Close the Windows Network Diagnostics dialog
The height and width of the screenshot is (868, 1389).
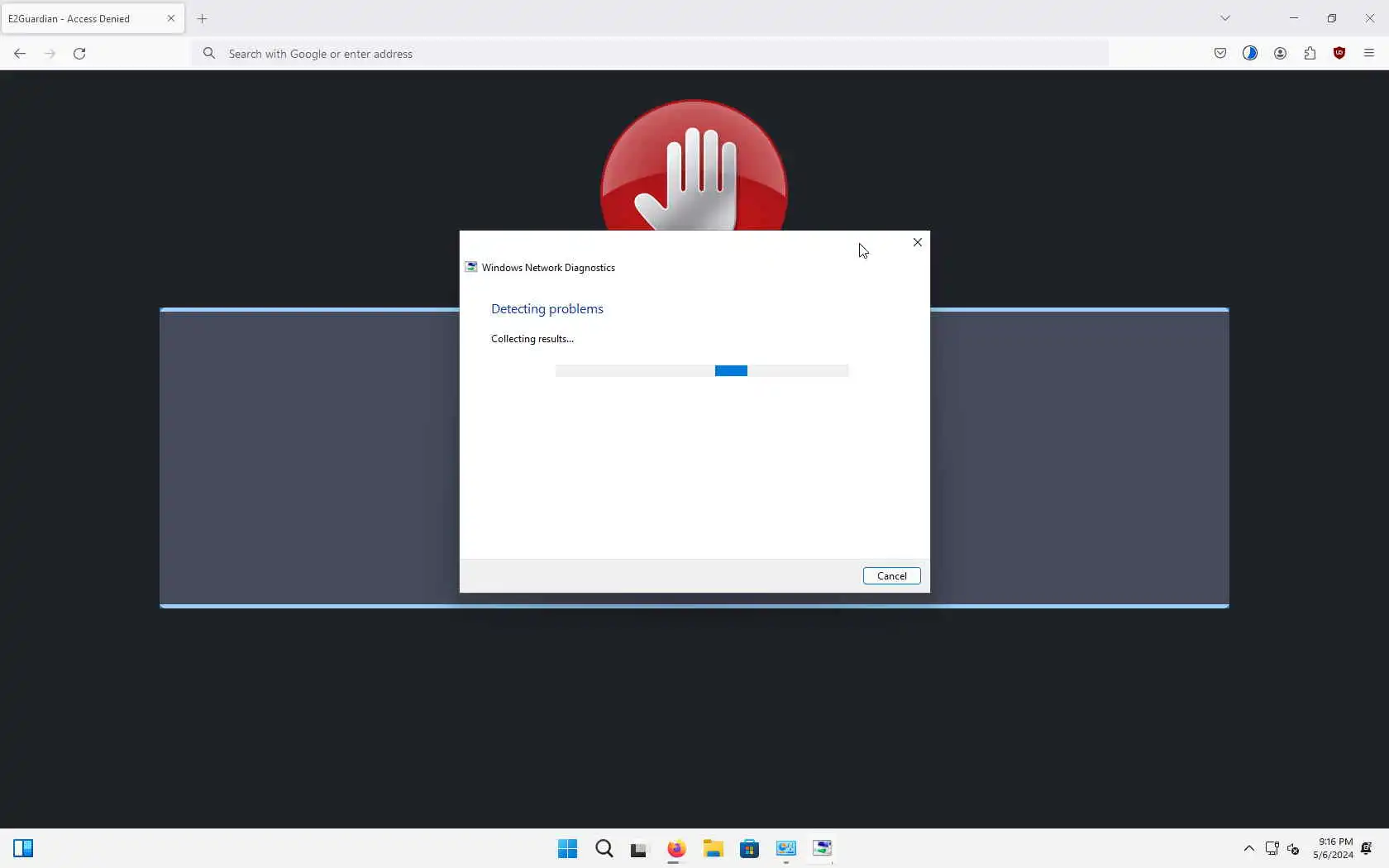tap(917, 242)
